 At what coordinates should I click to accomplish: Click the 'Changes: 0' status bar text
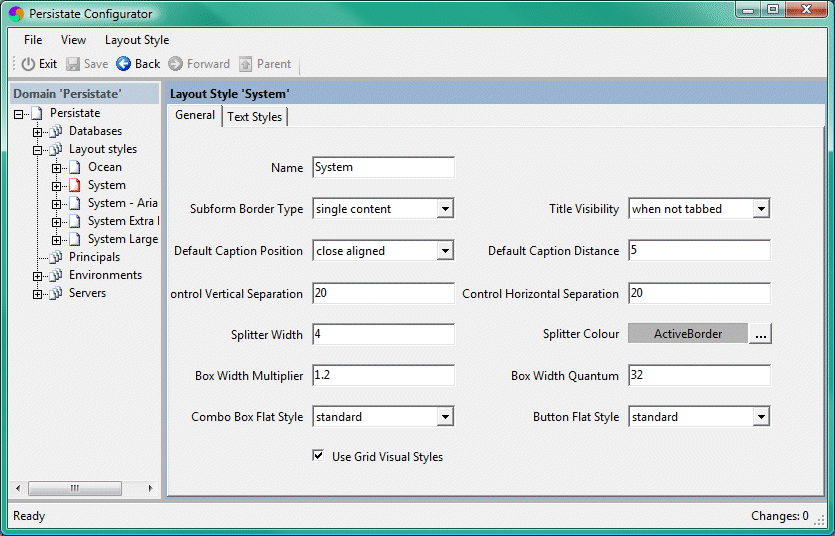point(780,516)
